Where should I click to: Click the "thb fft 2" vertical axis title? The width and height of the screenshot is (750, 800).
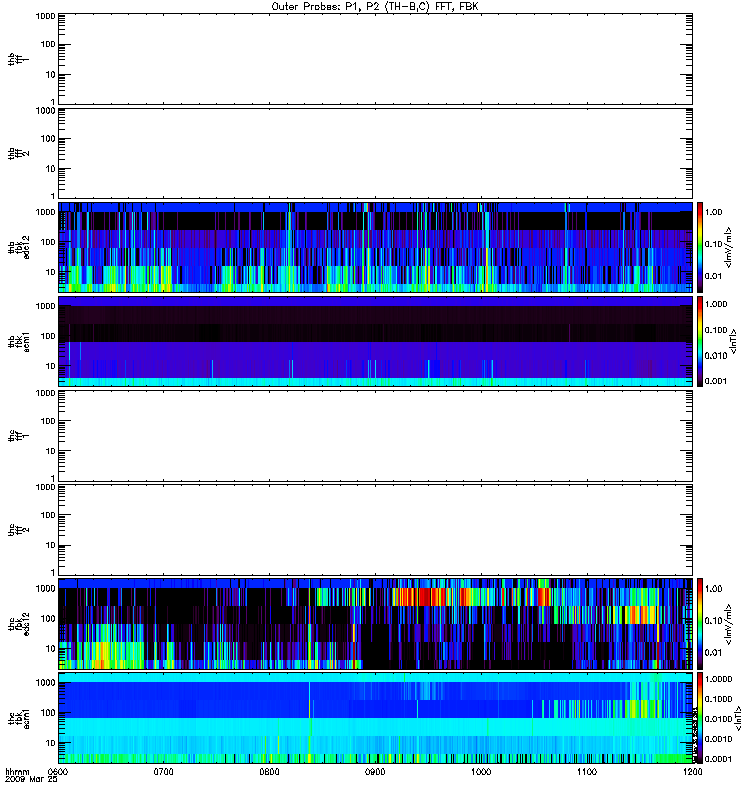coord(18,153)
